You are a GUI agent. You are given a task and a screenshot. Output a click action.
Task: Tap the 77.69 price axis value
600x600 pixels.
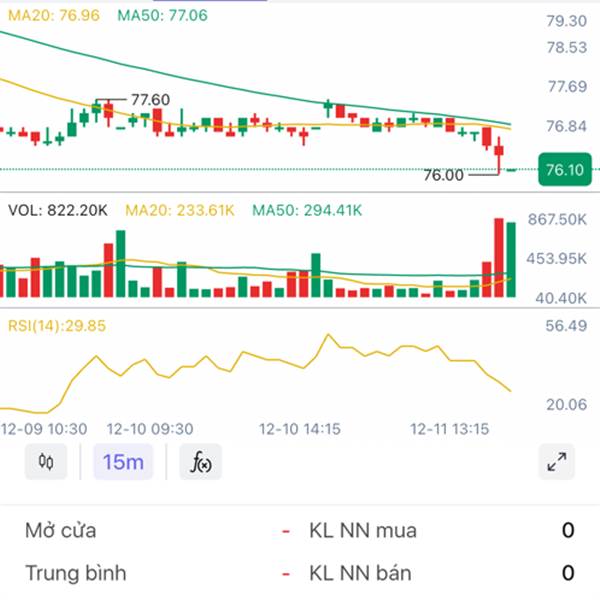pyautogui.click(x=567, y=86)
